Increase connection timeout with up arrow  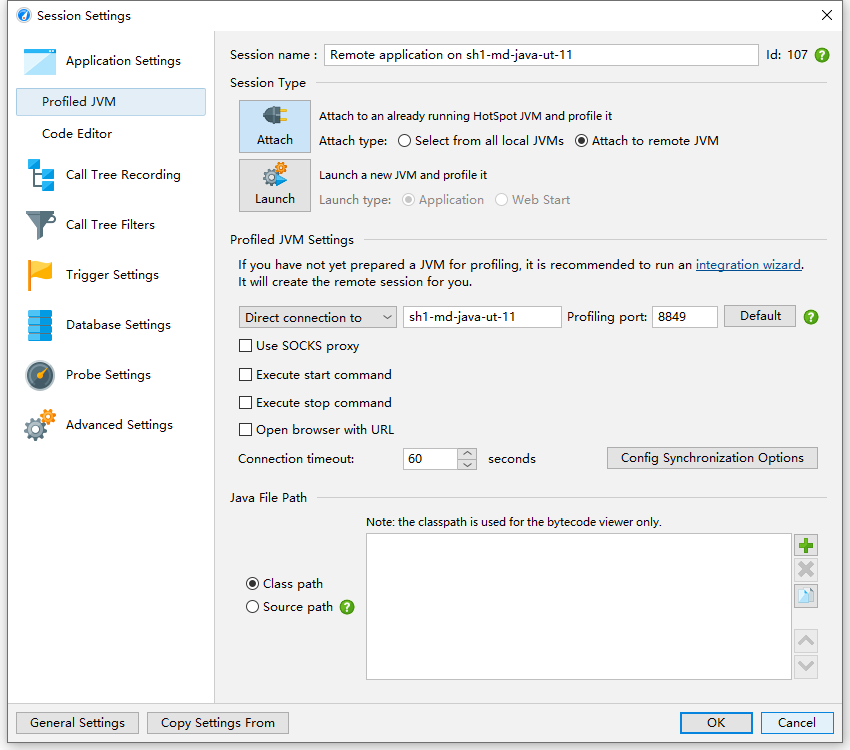[467, 453]
